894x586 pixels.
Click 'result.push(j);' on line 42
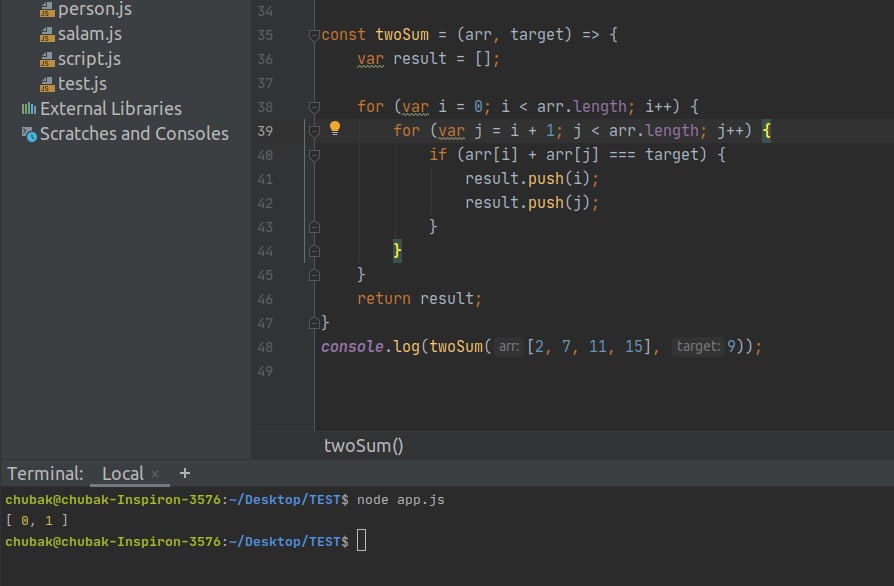[x=532, y=203]
